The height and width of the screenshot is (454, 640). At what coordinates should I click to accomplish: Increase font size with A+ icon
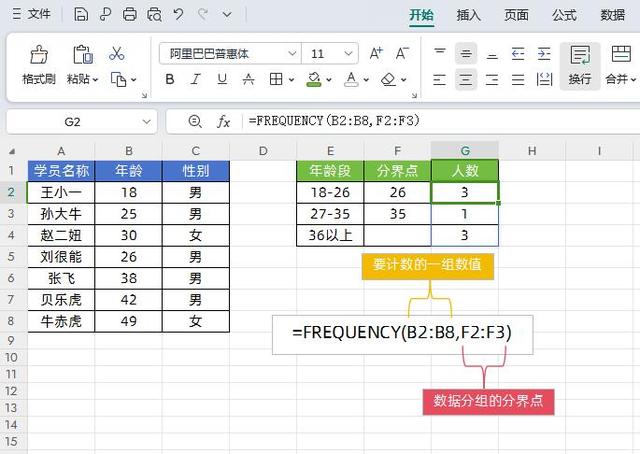(376, 53)
